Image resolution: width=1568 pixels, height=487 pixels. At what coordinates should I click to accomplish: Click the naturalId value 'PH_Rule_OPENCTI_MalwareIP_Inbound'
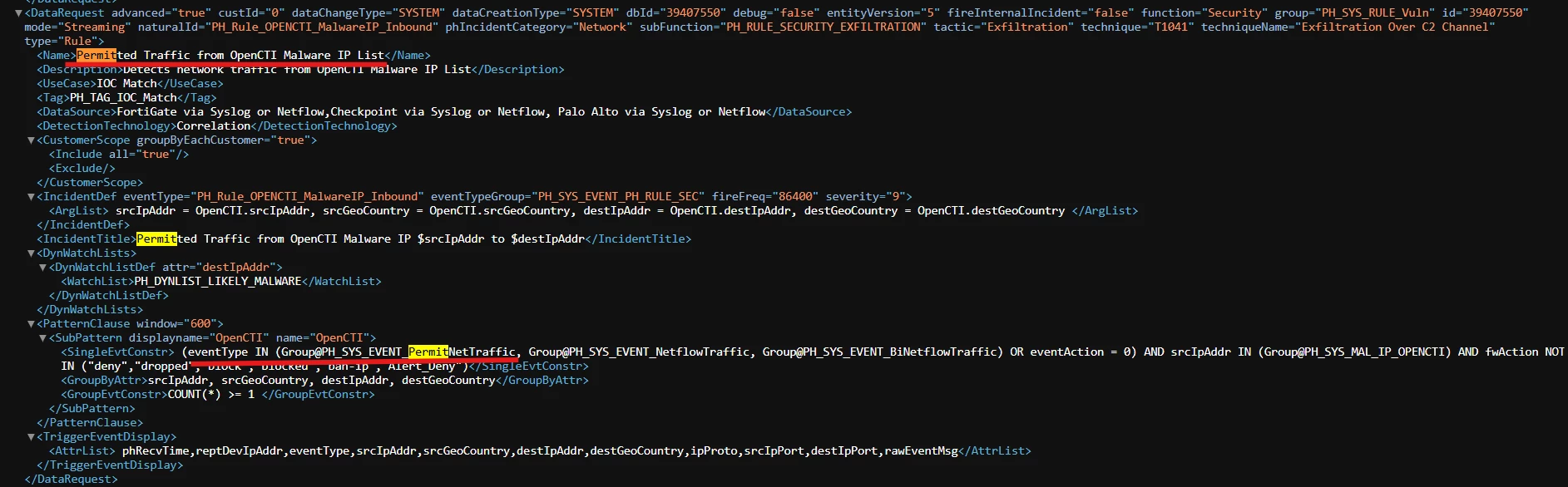tap(322, 27)
